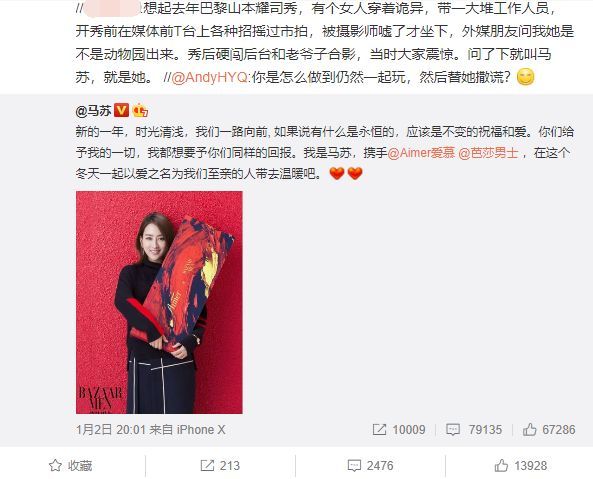Screen dimensions: 593x479
Task: Open the @AndyHYQ mention link
Action: (x=210, y=78)
